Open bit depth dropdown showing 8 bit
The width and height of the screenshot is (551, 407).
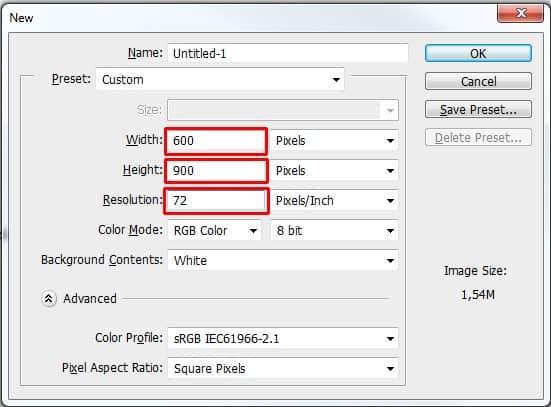(335, 231)
